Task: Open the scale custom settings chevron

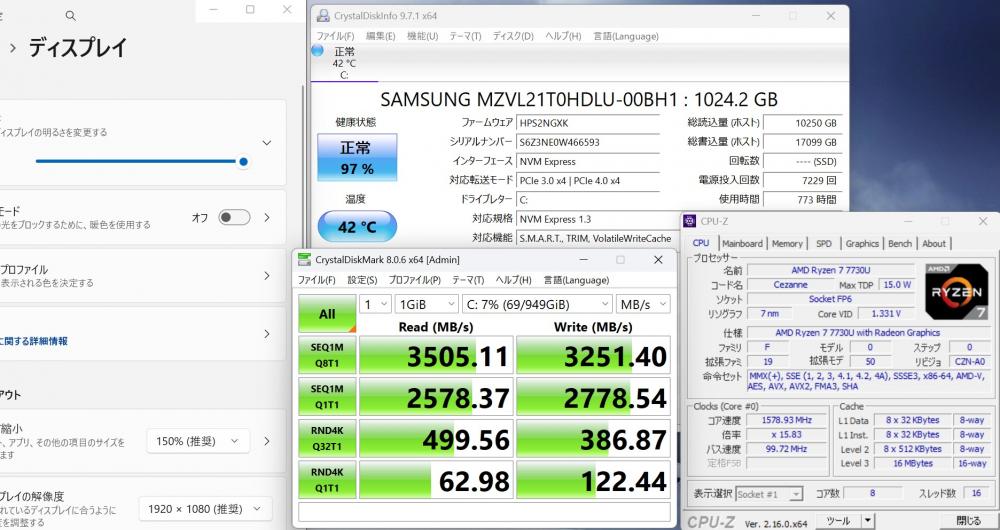Action: (x=267, y=441)
